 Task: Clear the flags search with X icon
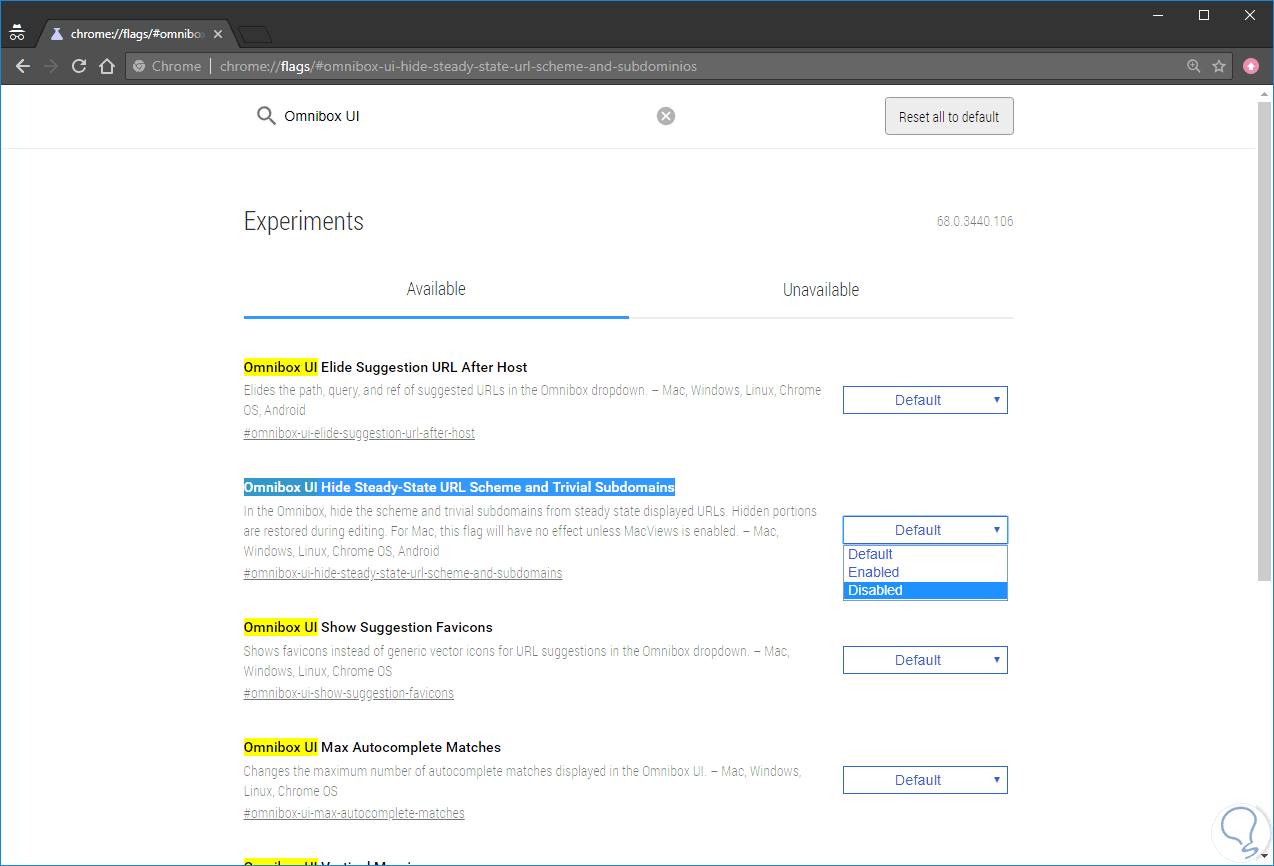[x=666, y=116]
